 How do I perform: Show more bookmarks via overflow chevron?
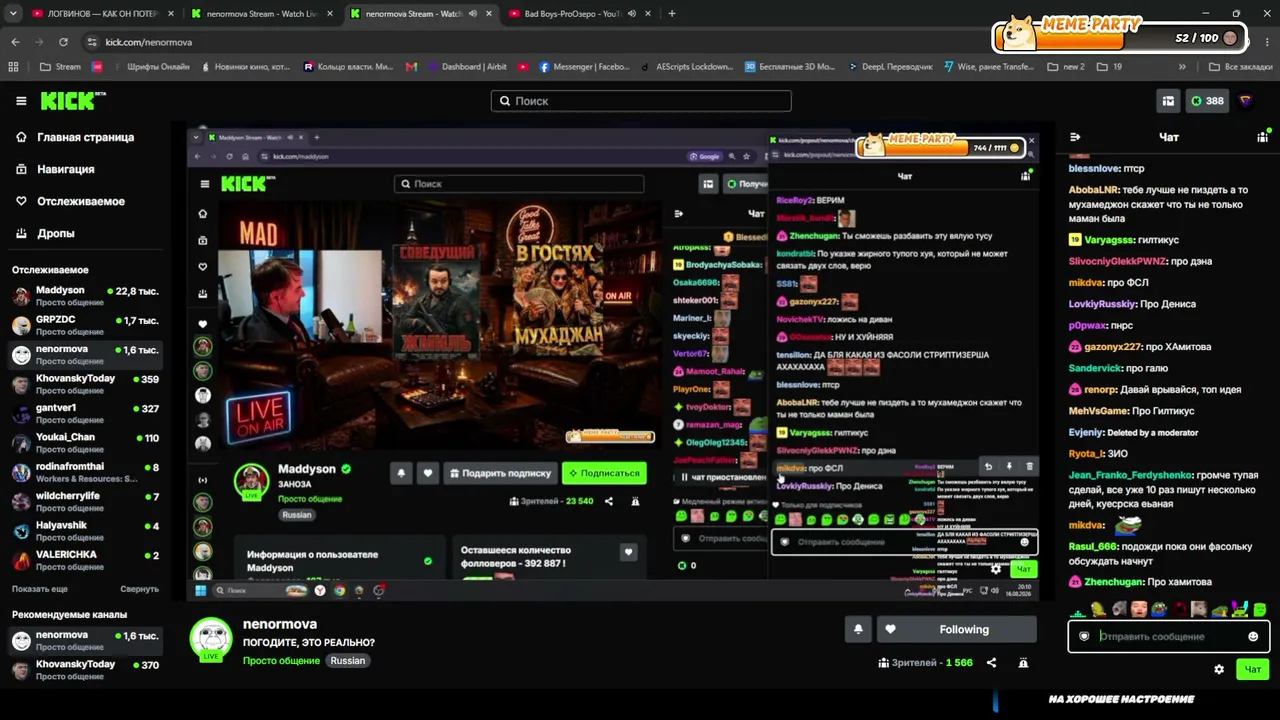pos(1182,67)
